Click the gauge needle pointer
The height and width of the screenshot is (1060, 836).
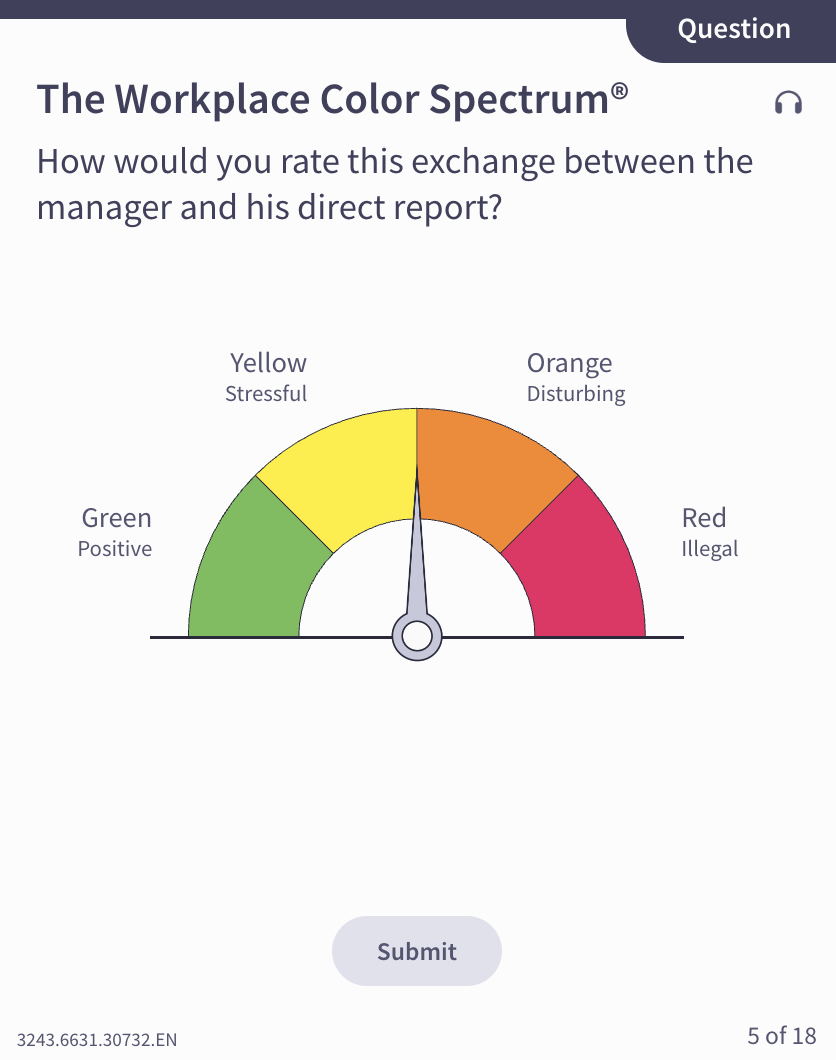(417, 560)
